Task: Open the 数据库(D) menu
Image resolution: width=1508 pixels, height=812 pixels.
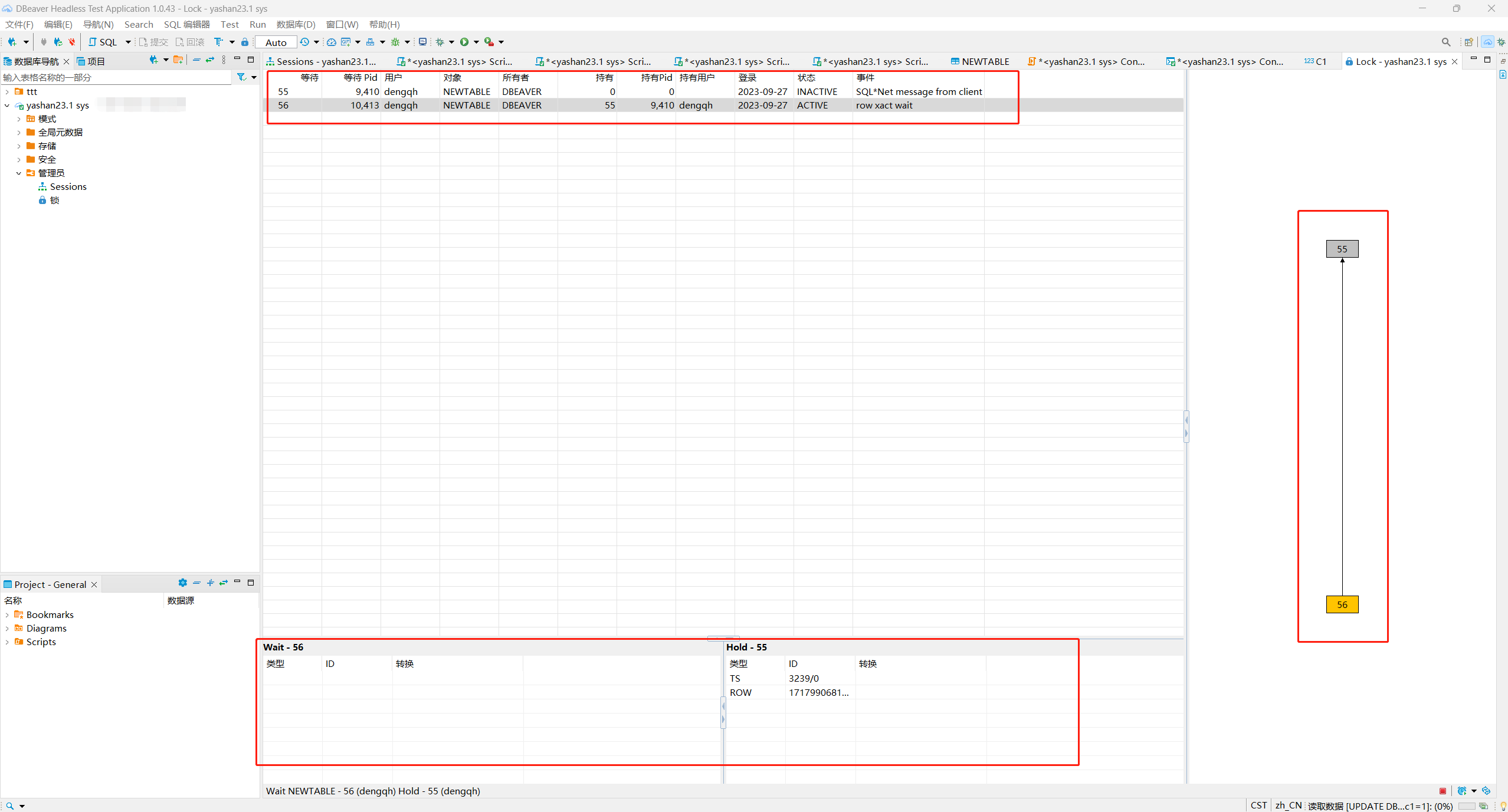Action: click(x=296, y=24)
